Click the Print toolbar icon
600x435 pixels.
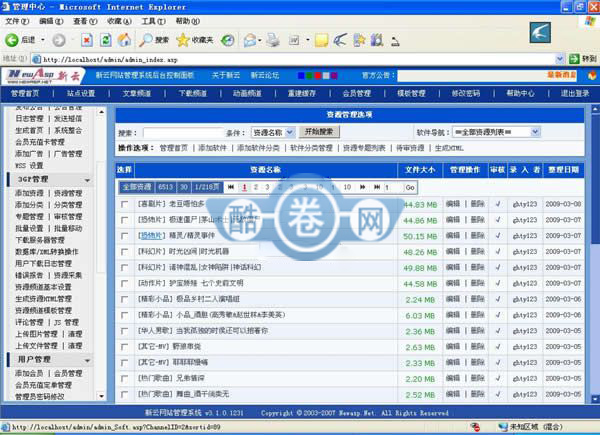coord(273,40)
